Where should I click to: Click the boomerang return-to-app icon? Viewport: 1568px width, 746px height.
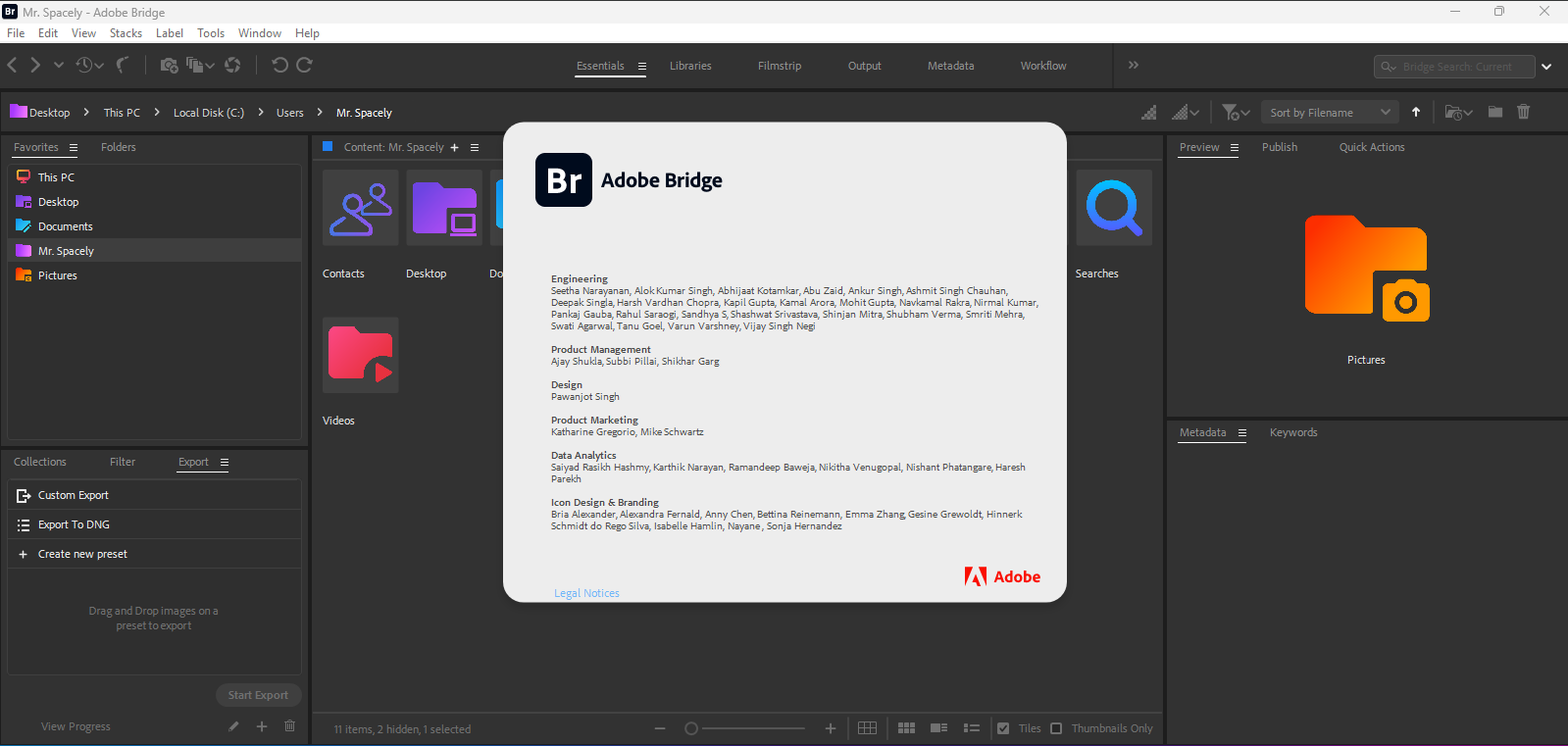pos(123,65)
